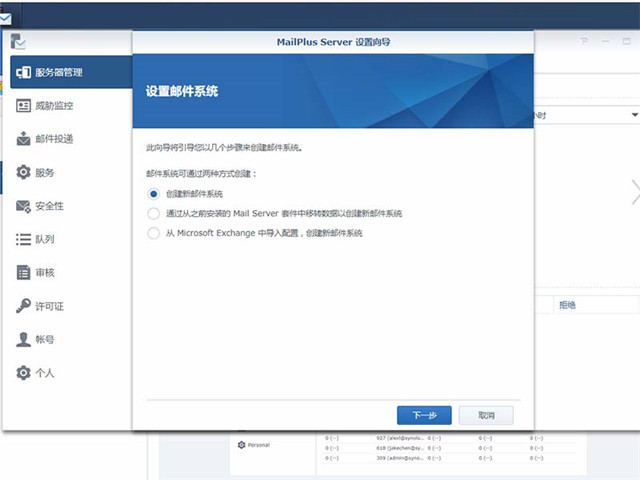
Task: Click the 618 (jakechen@sy... table cell
Action: click(x=400, y=448)
